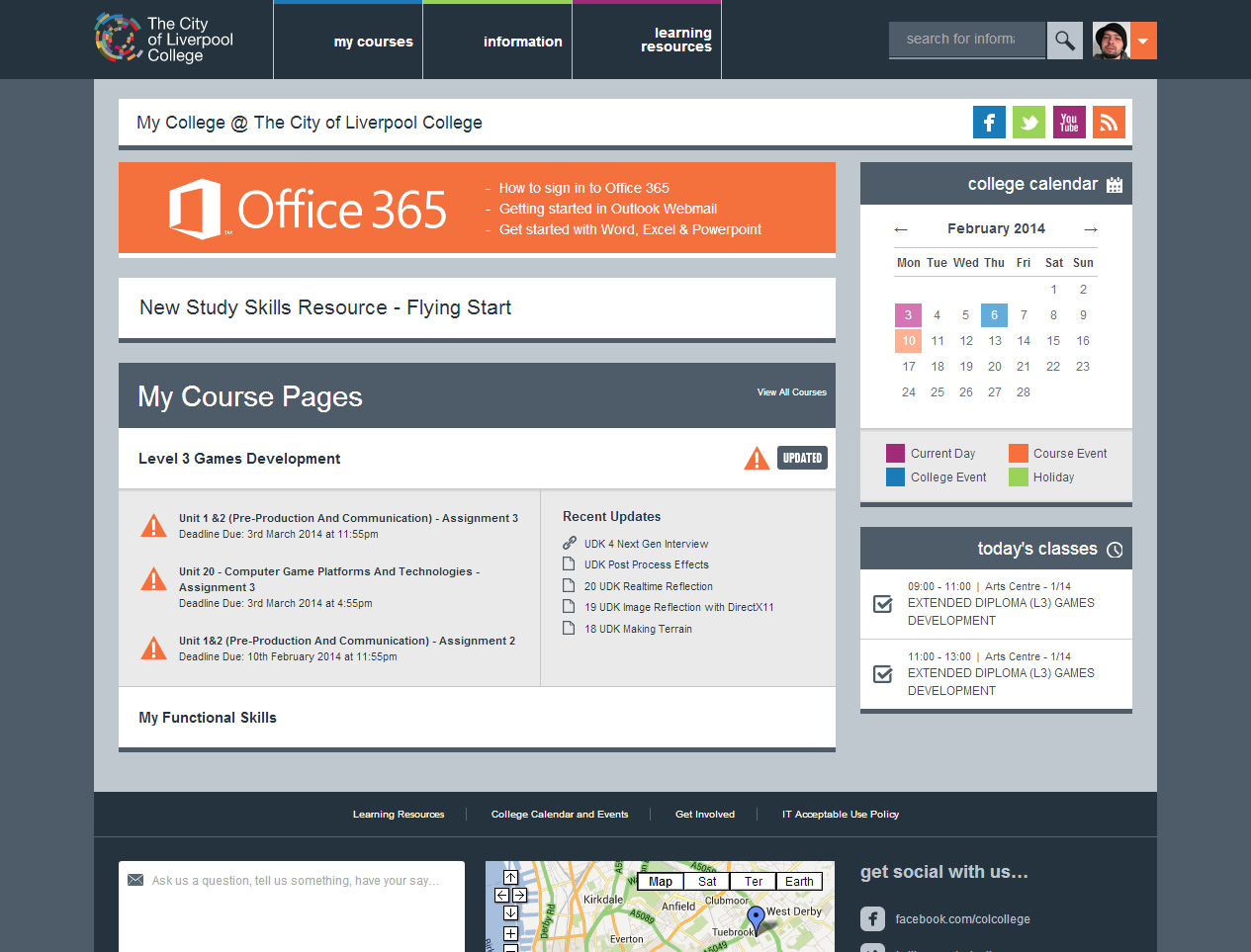
Task: Check the 09:00 - 11:00 class checkbox
Action: (x=882, y=604)
